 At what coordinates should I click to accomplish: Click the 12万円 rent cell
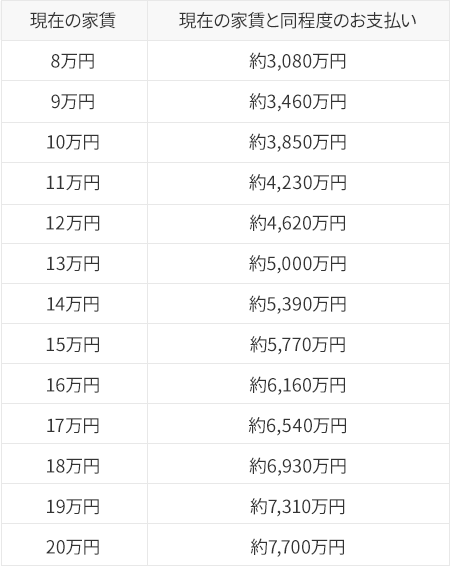pyautogui.click(x=73, y=223)
